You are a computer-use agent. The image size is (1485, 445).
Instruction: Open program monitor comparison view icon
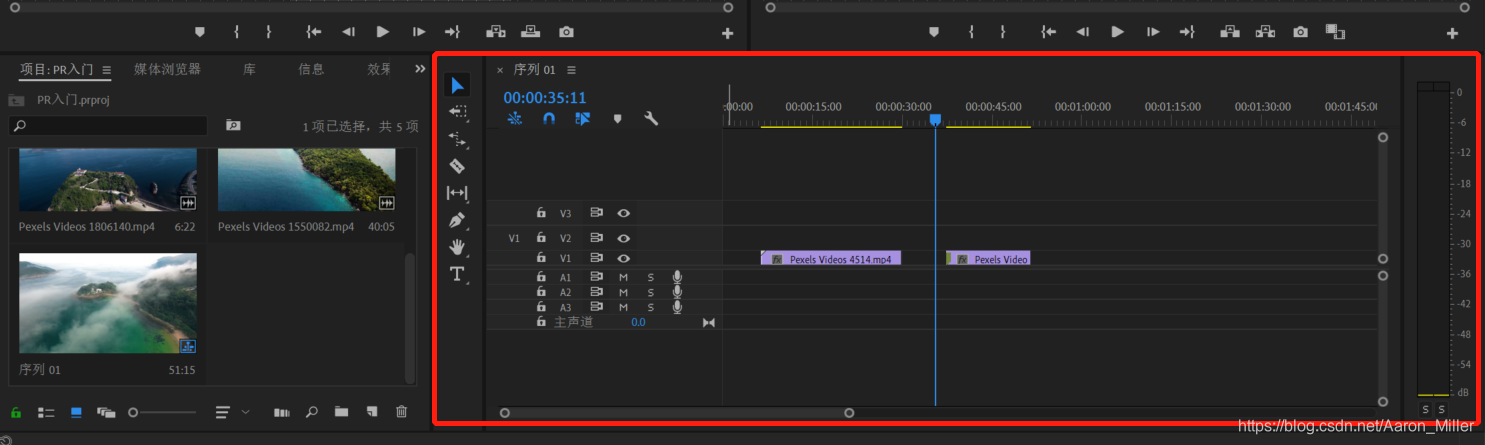[x=1335, y=32]
